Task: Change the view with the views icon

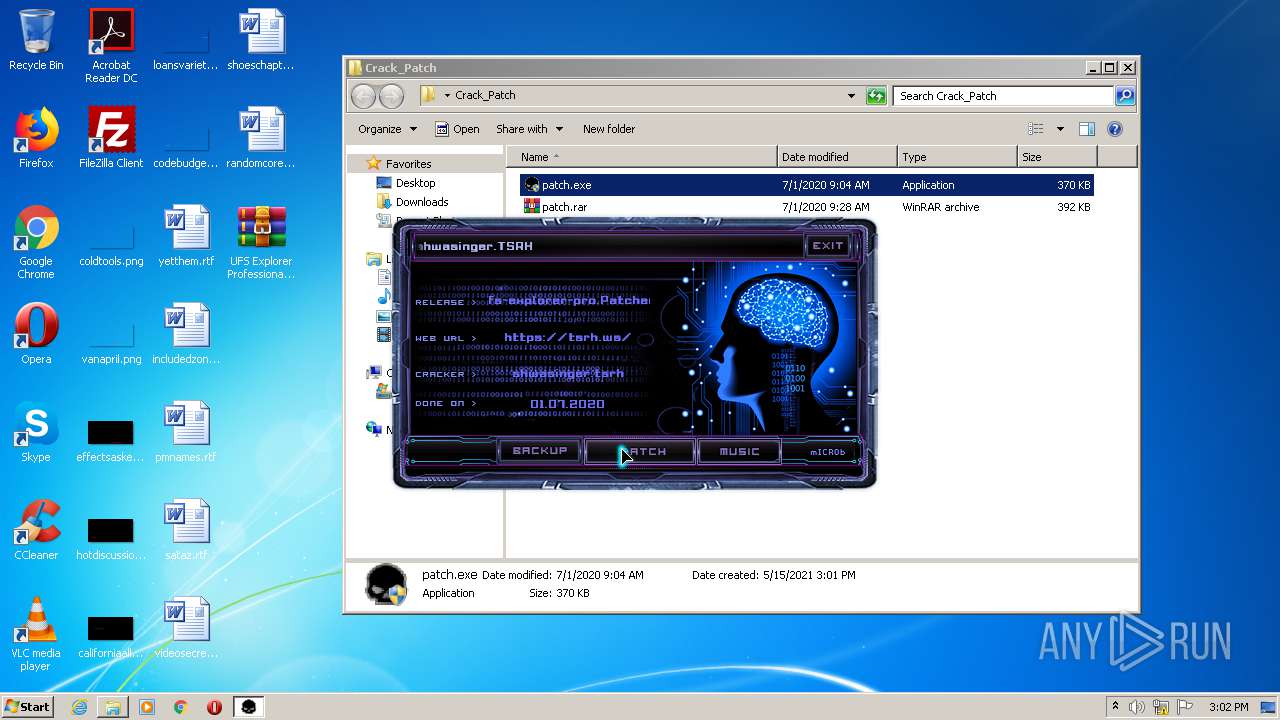Action: (1036, 129)
